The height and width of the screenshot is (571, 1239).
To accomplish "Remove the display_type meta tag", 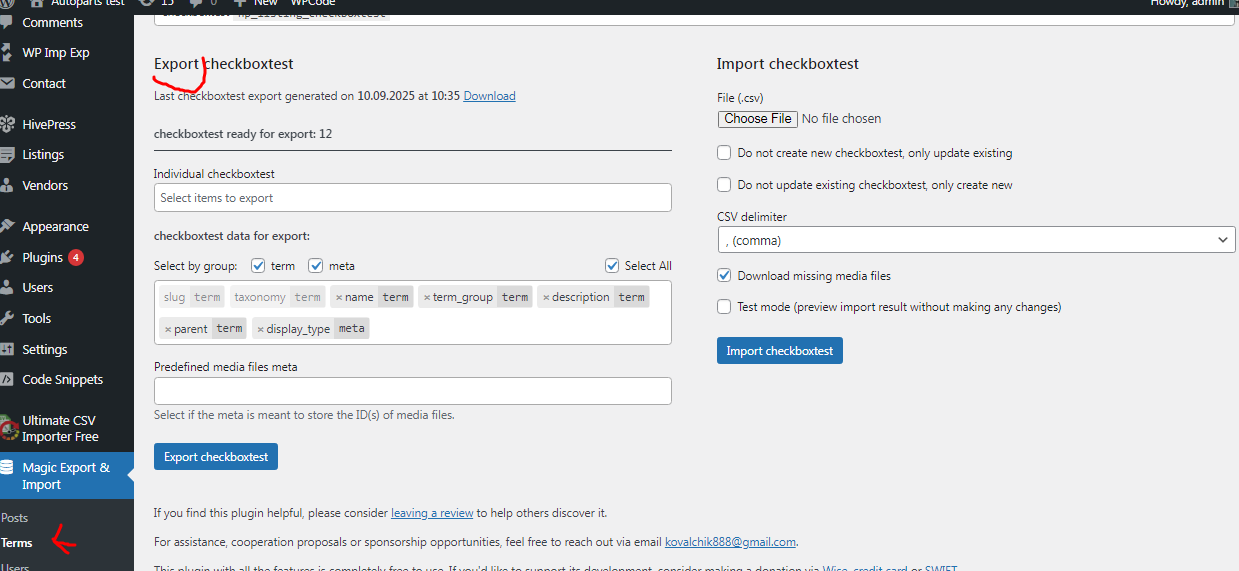I will click(260, 329).
